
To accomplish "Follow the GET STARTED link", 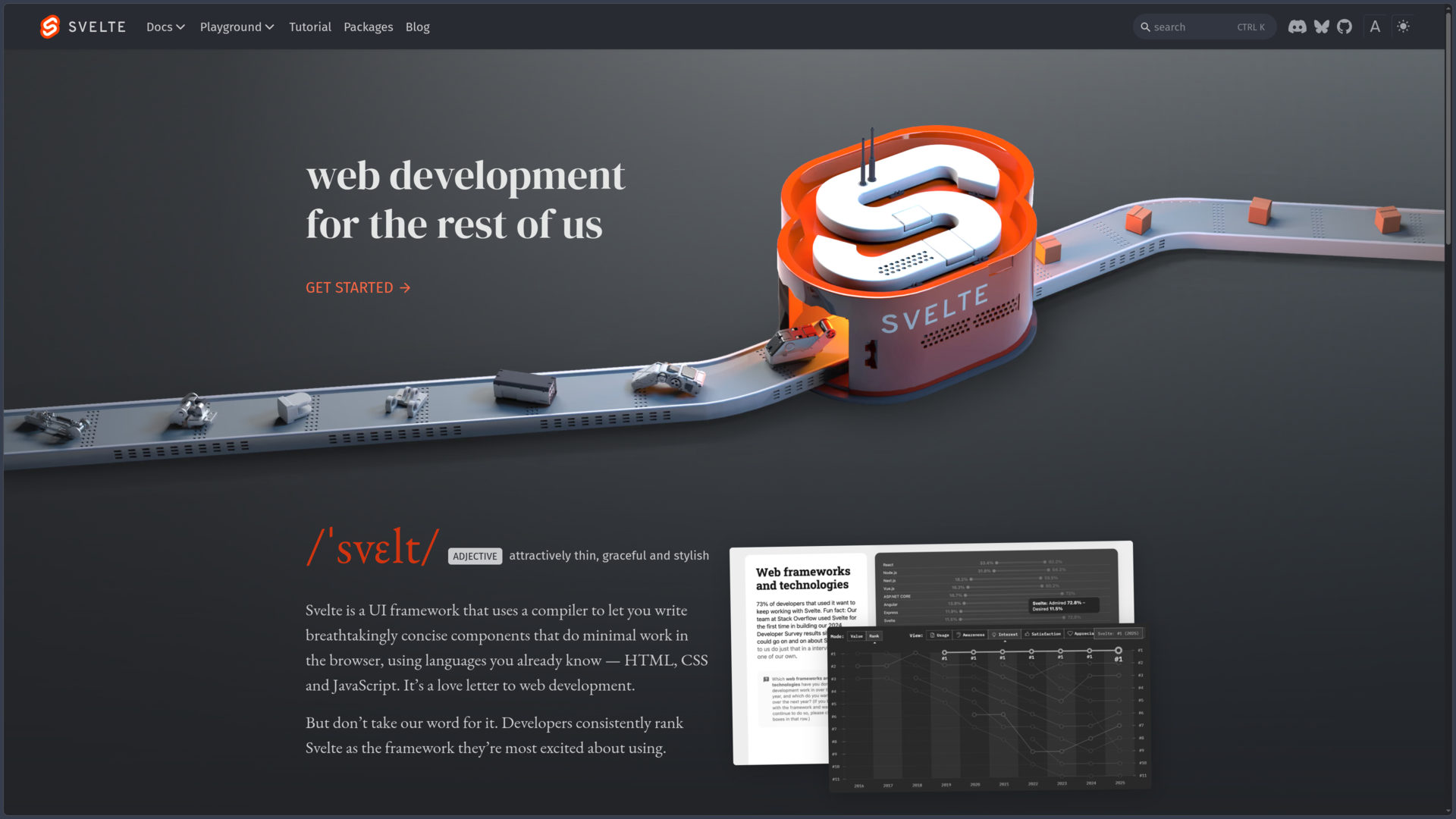I will 358,287.
